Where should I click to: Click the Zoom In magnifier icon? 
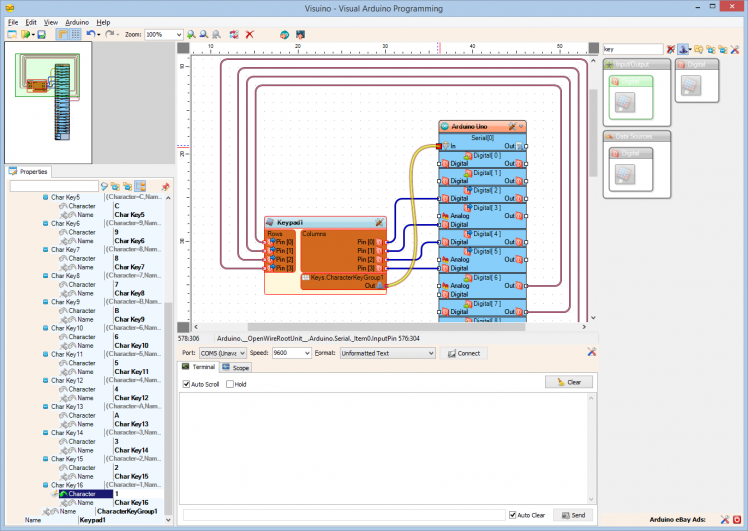[191, 34]
